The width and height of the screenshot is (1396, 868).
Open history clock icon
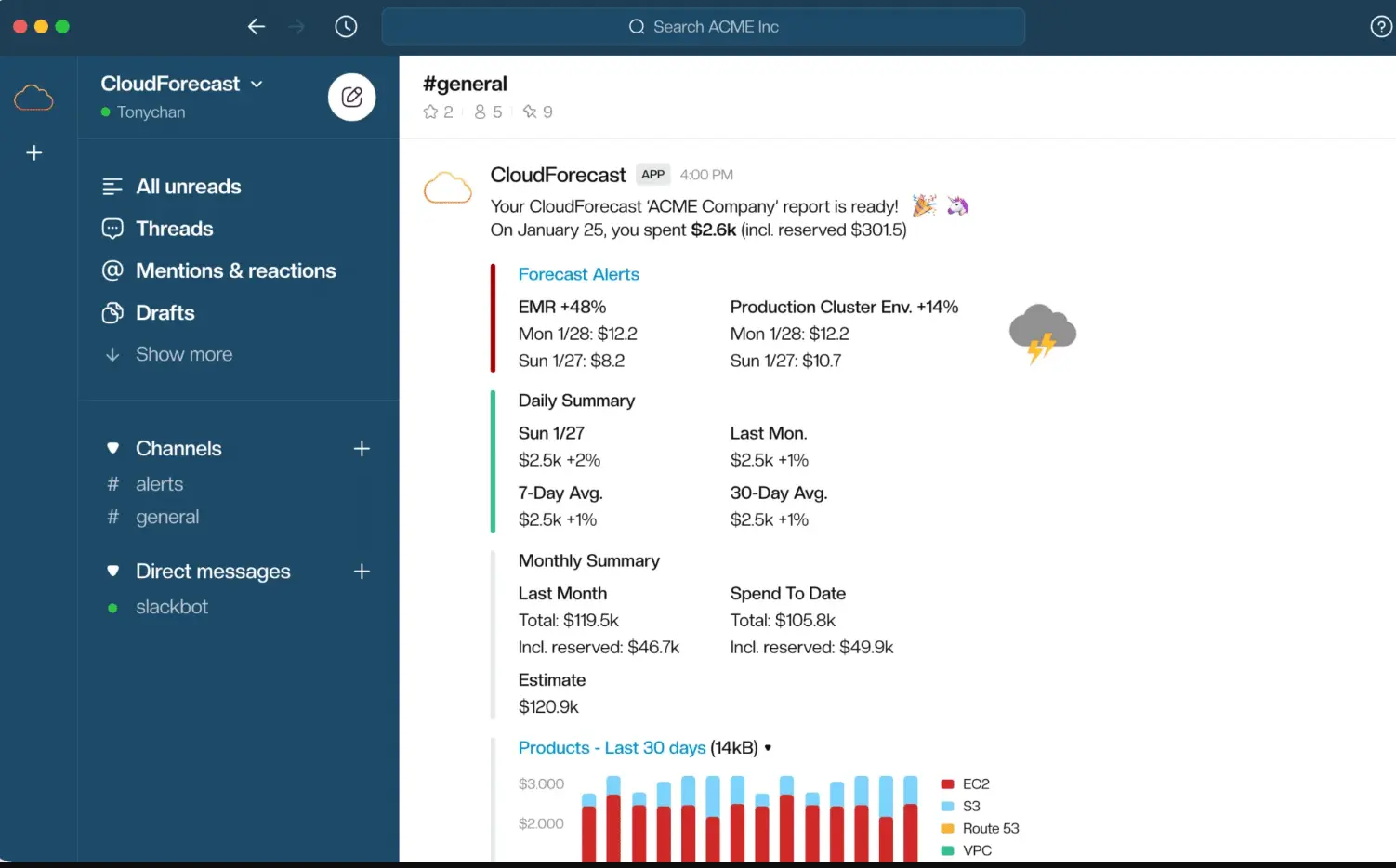pos(346,27)
